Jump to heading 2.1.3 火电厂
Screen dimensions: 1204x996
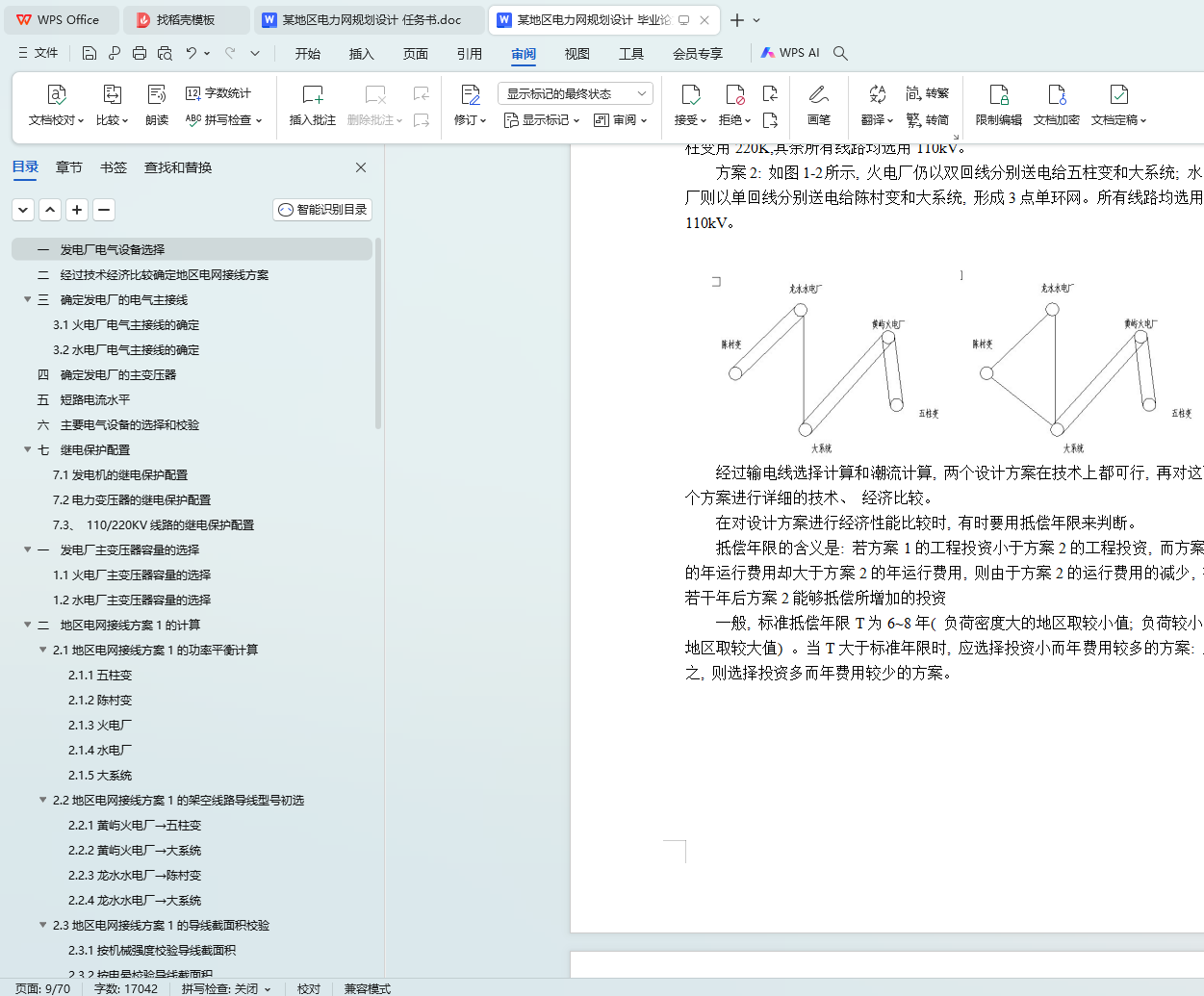coord(100,725)
